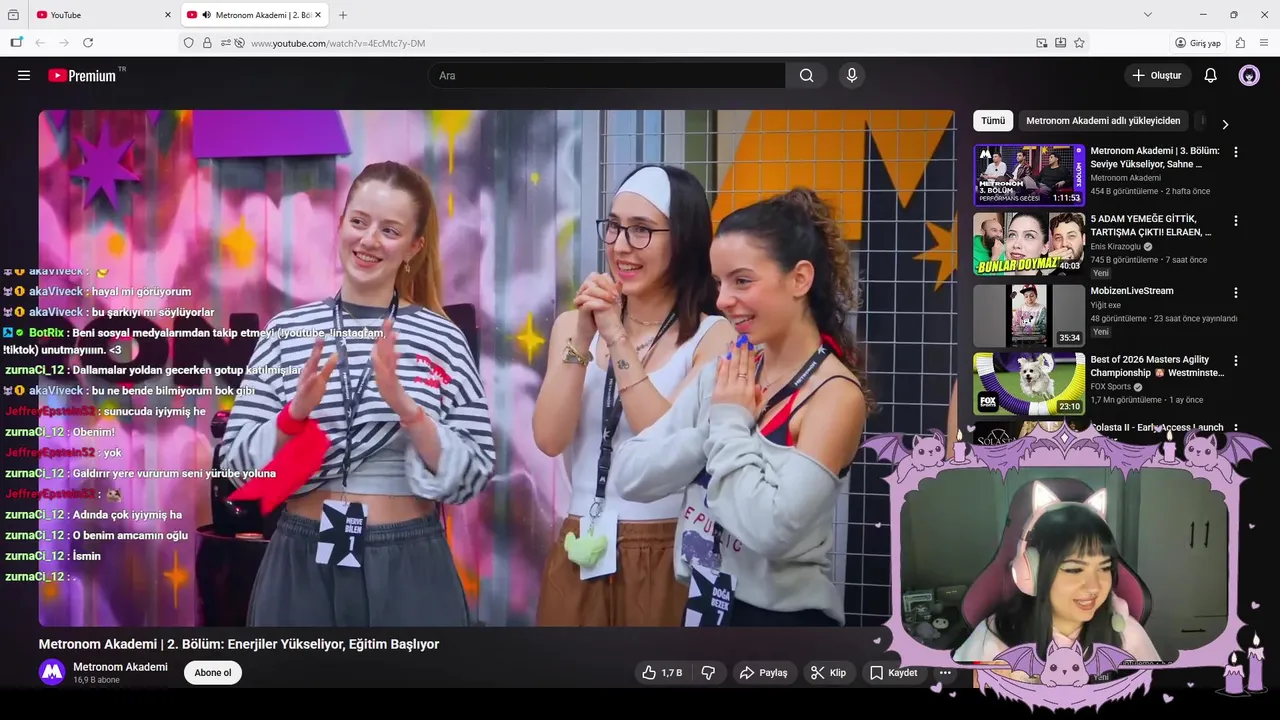Go to YouTube Premium home logo
The height and width of the screenshot is (720, 1280).
coord(82,75)
